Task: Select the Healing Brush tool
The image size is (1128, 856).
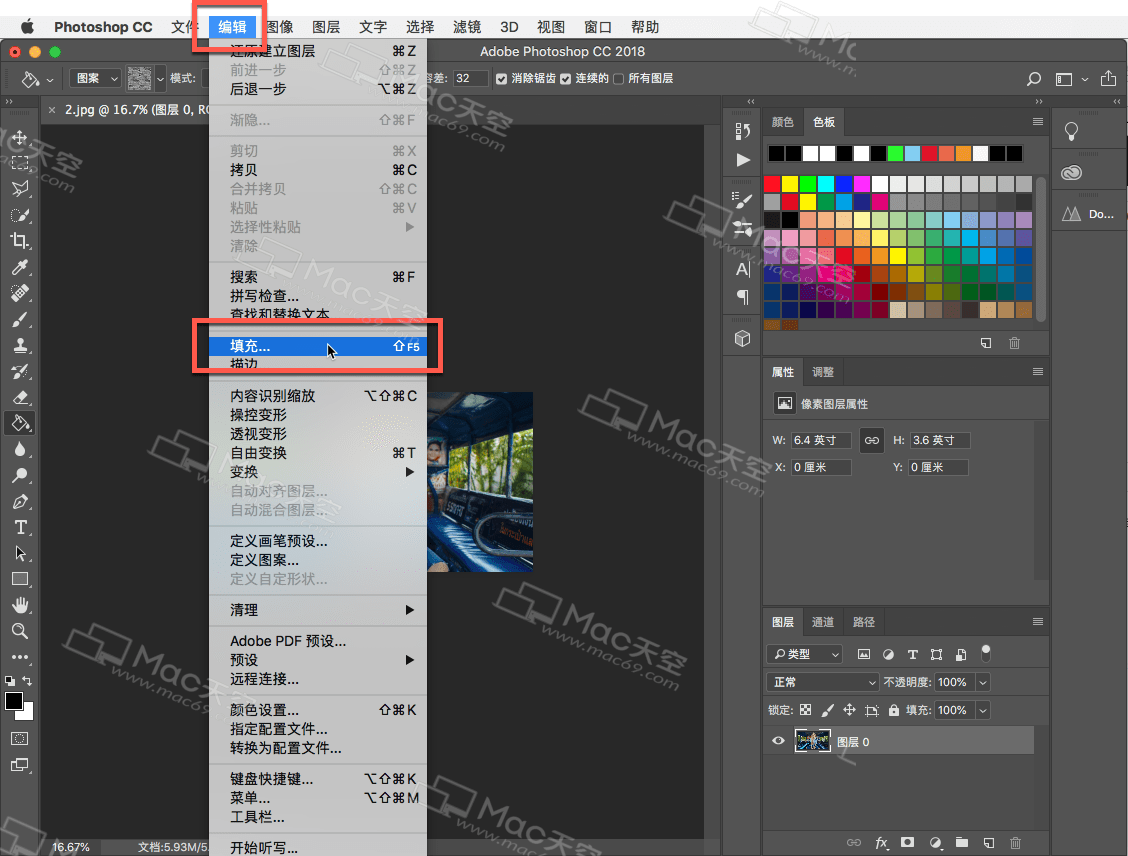Action: pos(20,293)
